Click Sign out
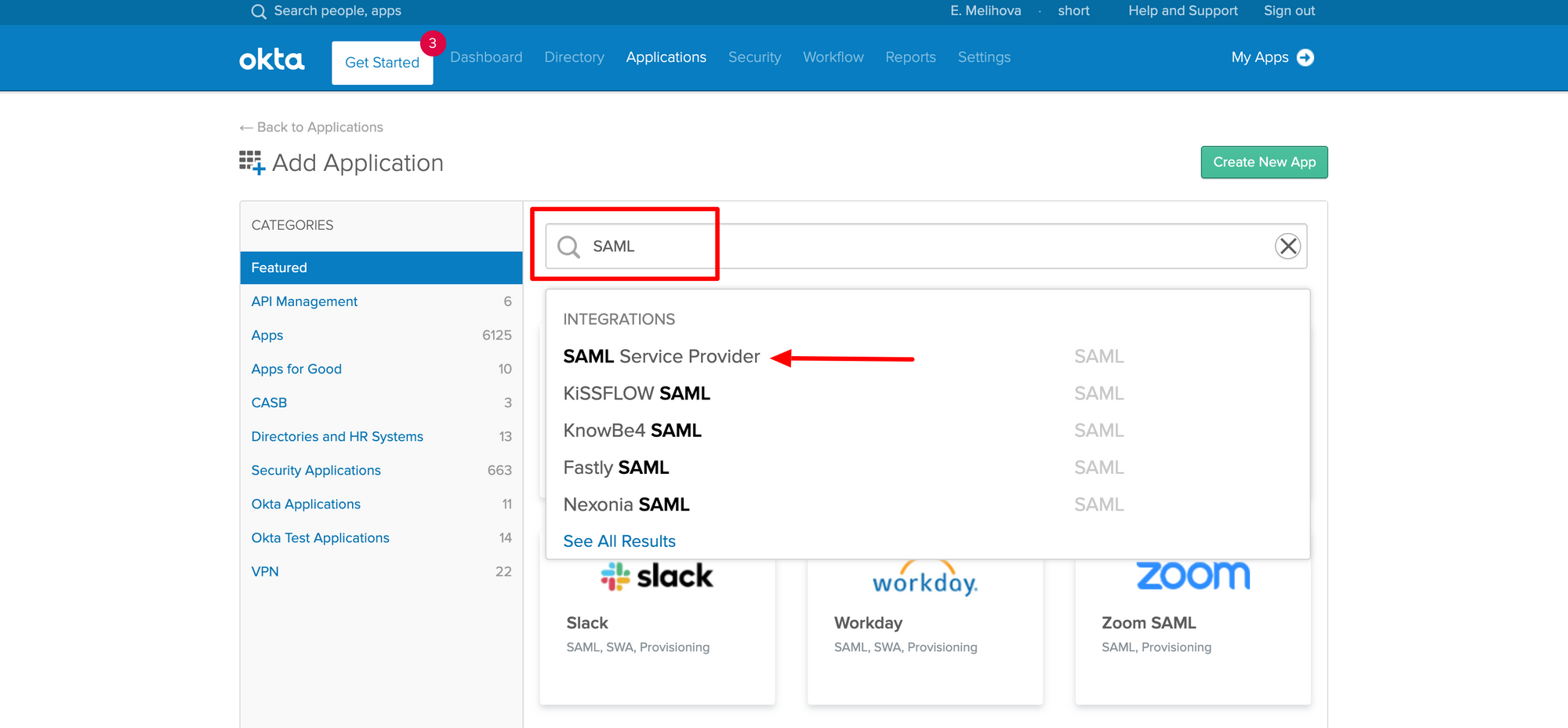The height and width of the screenshot is (728, 1568). 1290,11
